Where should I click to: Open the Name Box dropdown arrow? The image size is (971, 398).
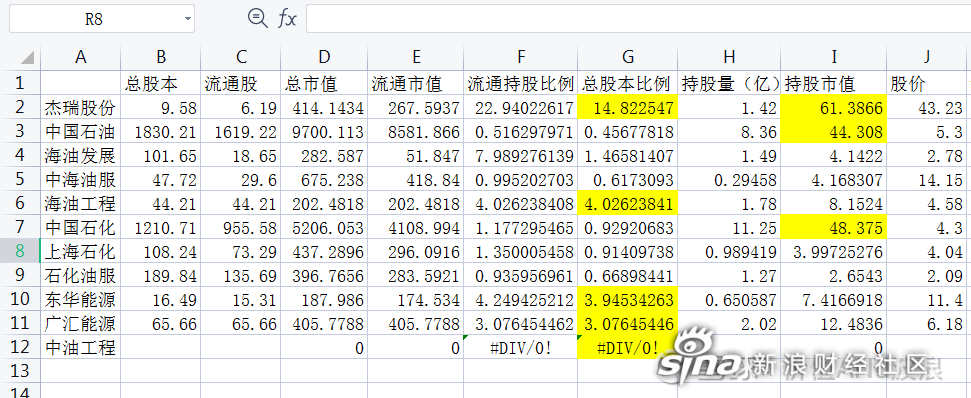(188, 19)
